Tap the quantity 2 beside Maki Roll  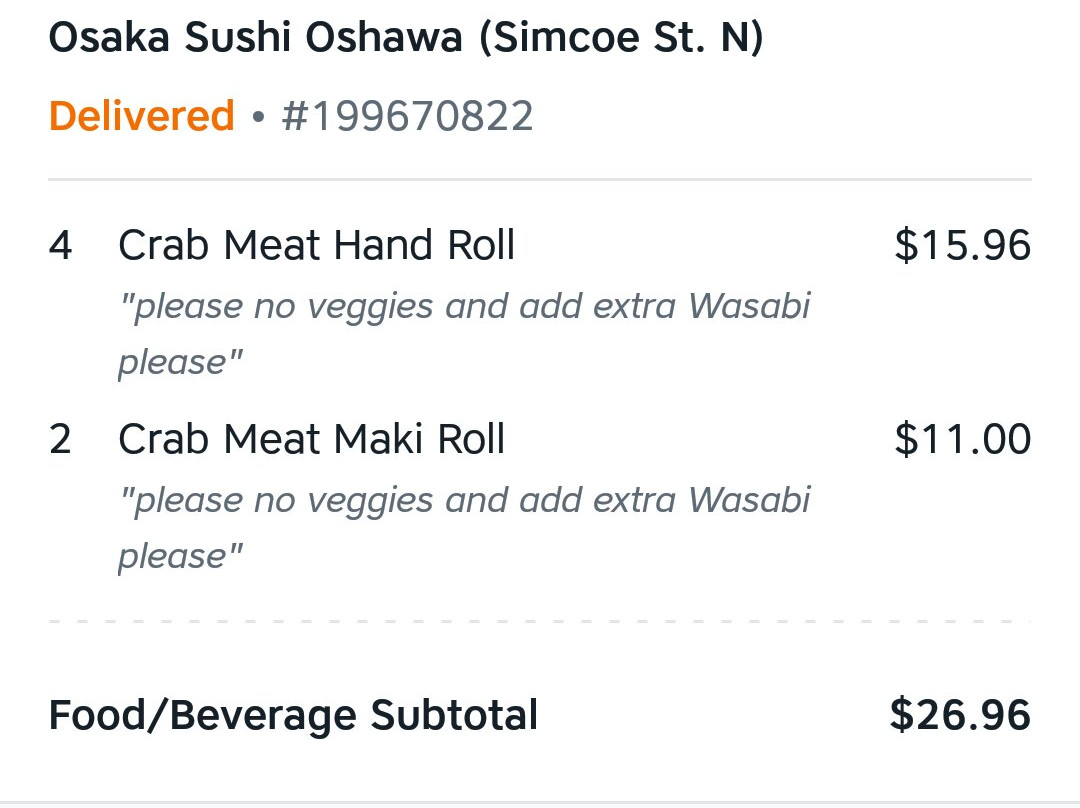coord(61,439)
